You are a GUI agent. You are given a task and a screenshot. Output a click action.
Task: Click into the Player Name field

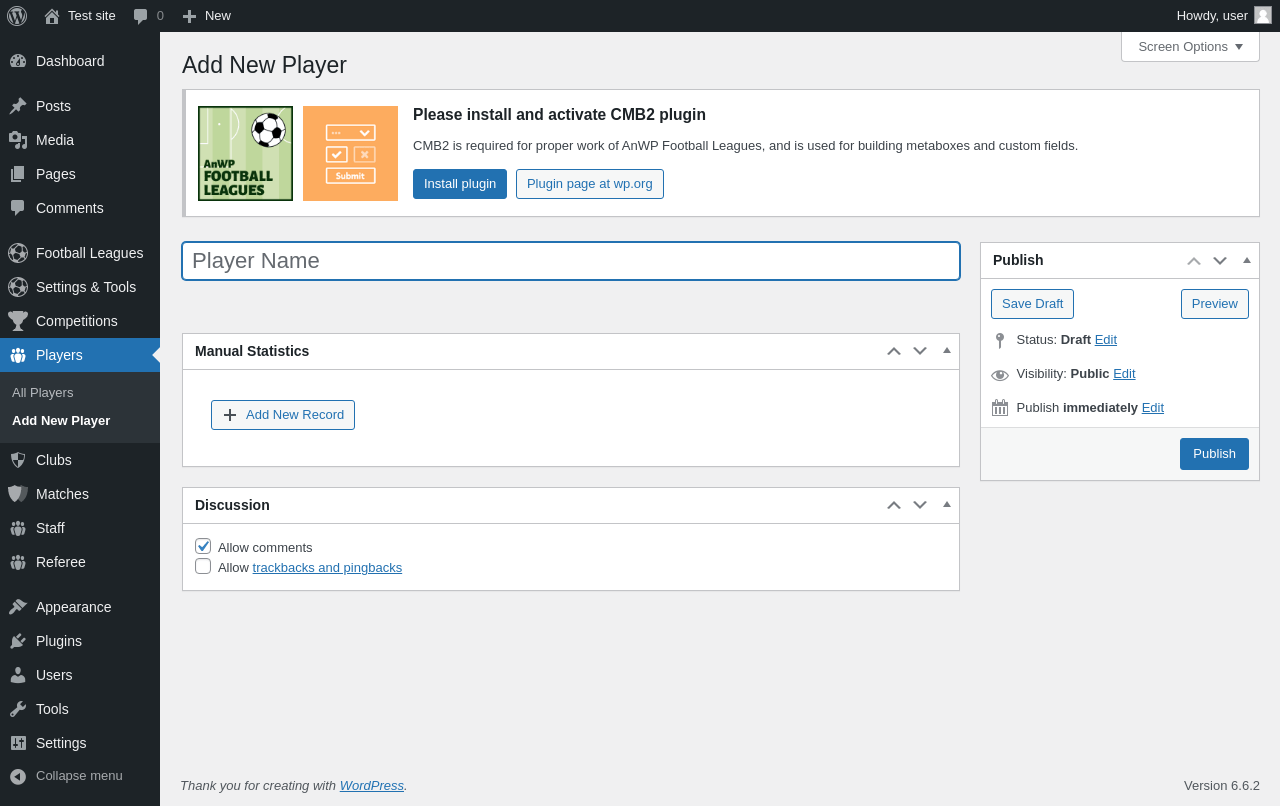click(x=571, y=261)
